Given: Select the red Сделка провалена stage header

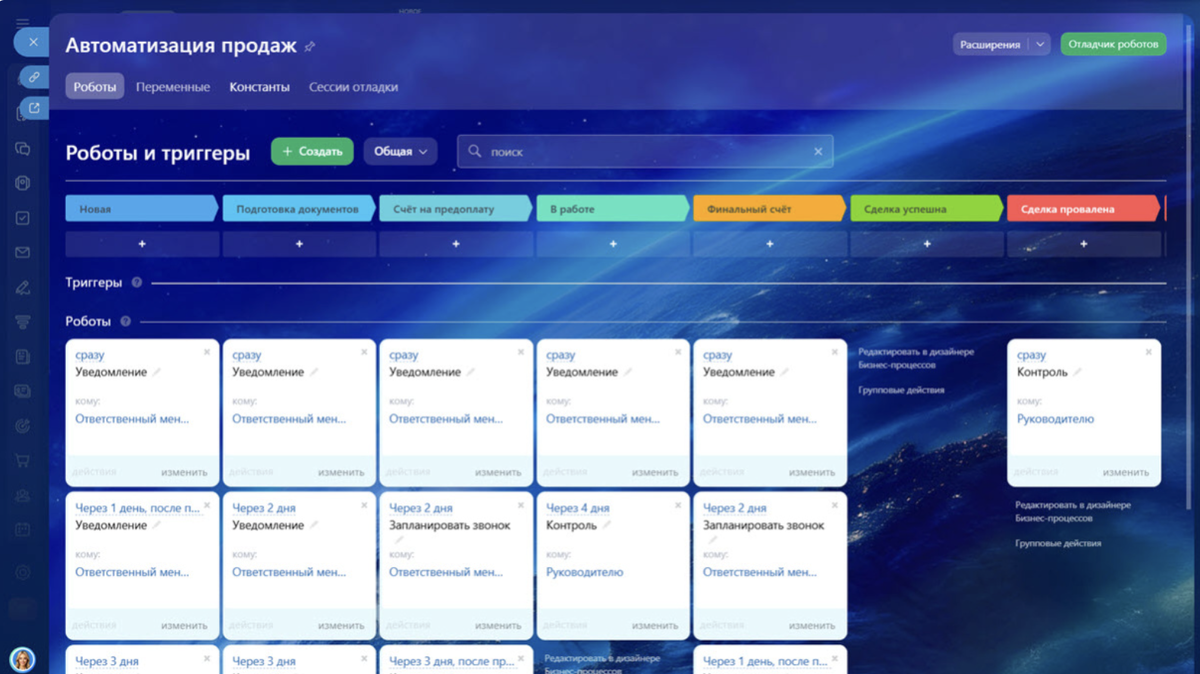Looking at the screenshot, I should tap(1084, 209).
